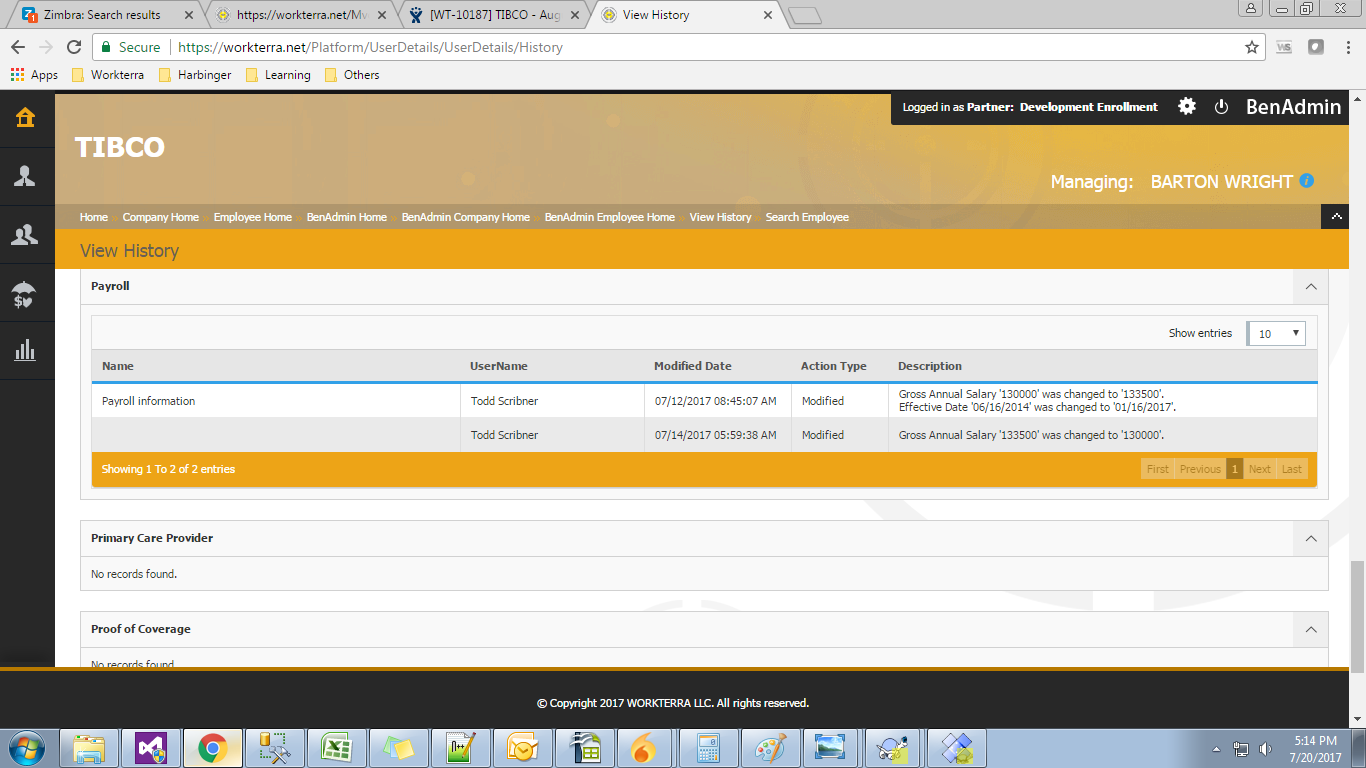Open the Learning bookmark folder
The width and height of the screenshot is (1366, 768).
[278, 75]
